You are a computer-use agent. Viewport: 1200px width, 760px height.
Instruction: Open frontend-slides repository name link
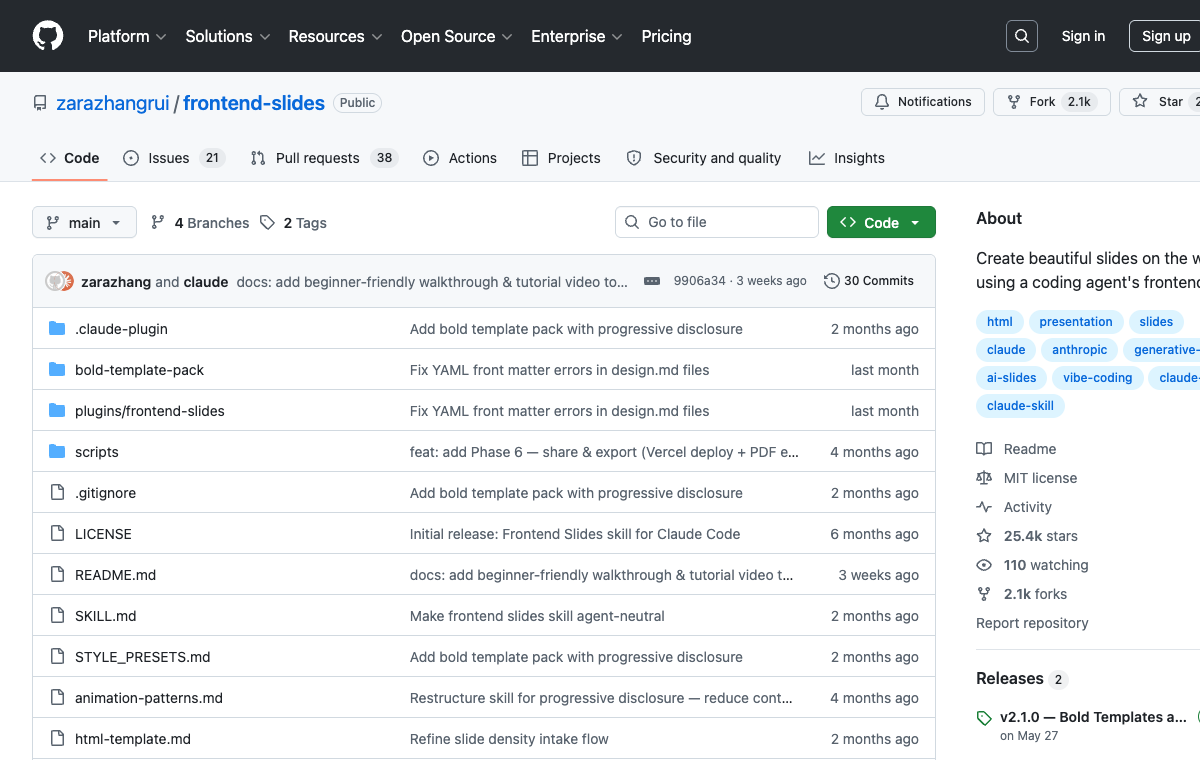[254, 103]
